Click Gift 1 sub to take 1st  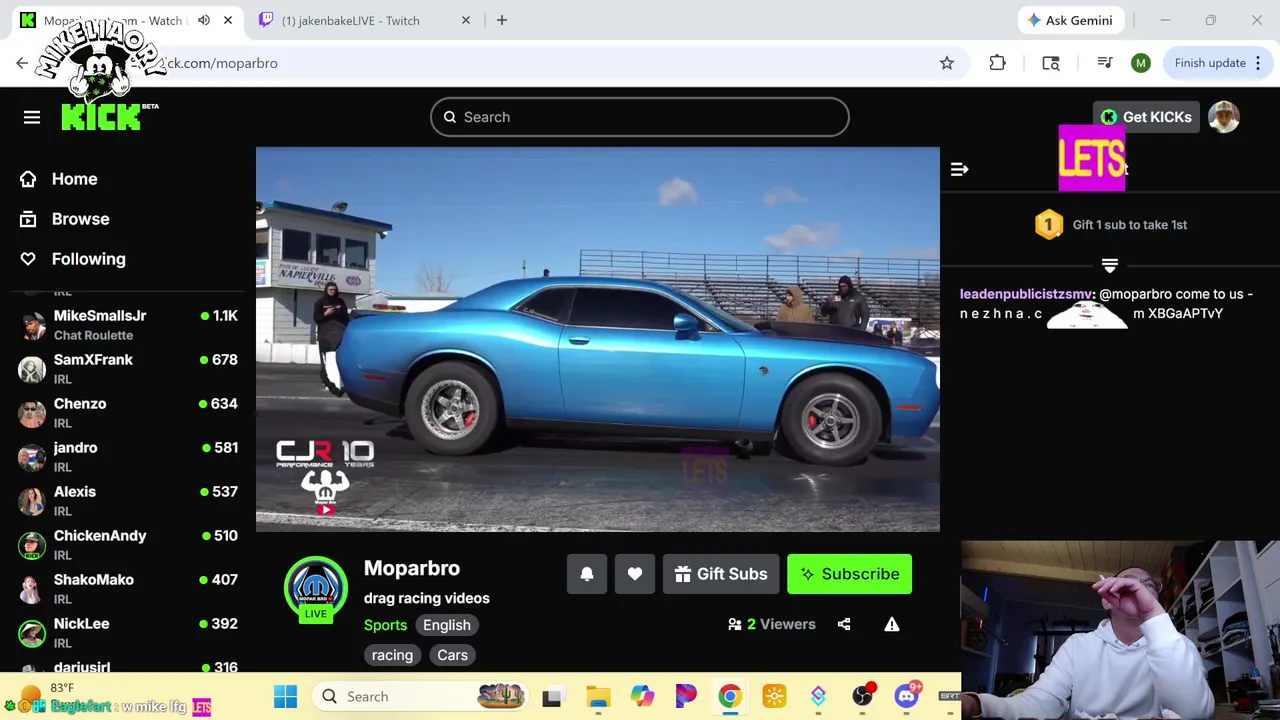coord(1129,225)
